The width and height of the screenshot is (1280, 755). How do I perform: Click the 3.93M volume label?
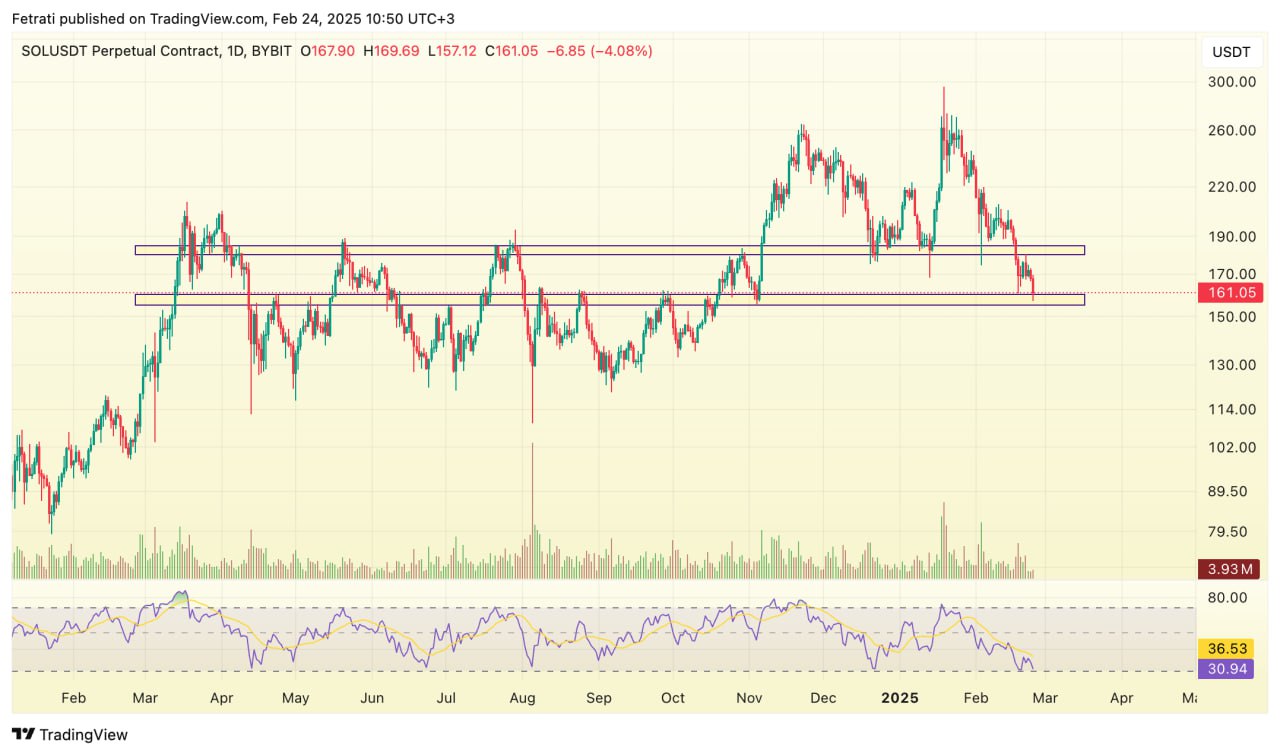(x=1226, y=569)
